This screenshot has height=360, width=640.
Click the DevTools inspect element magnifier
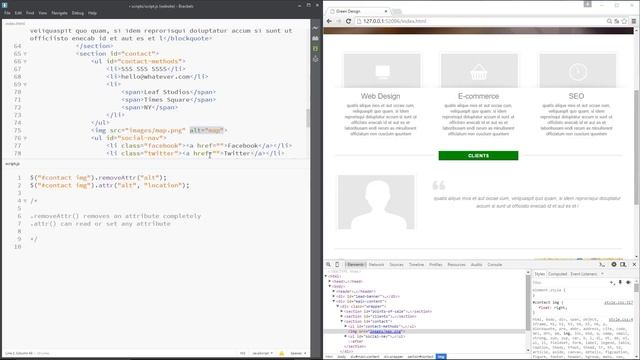pyautogui.click(x=328, y=264)
